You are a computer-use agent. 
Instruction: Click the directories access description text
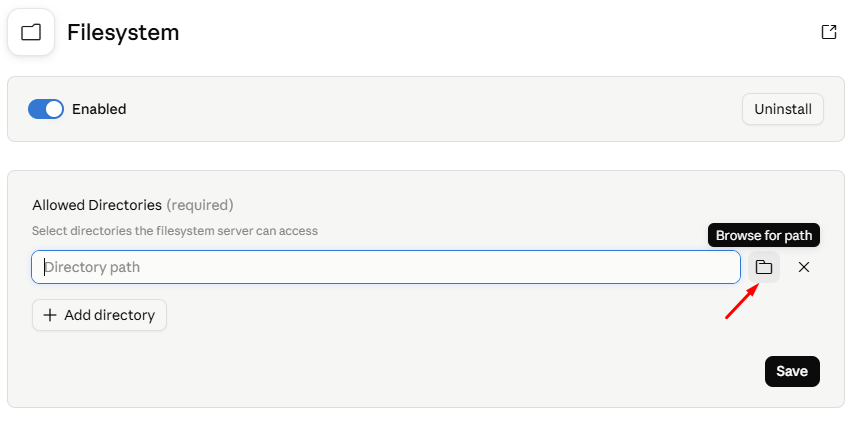pyautogui.click(x=175, y=231)
